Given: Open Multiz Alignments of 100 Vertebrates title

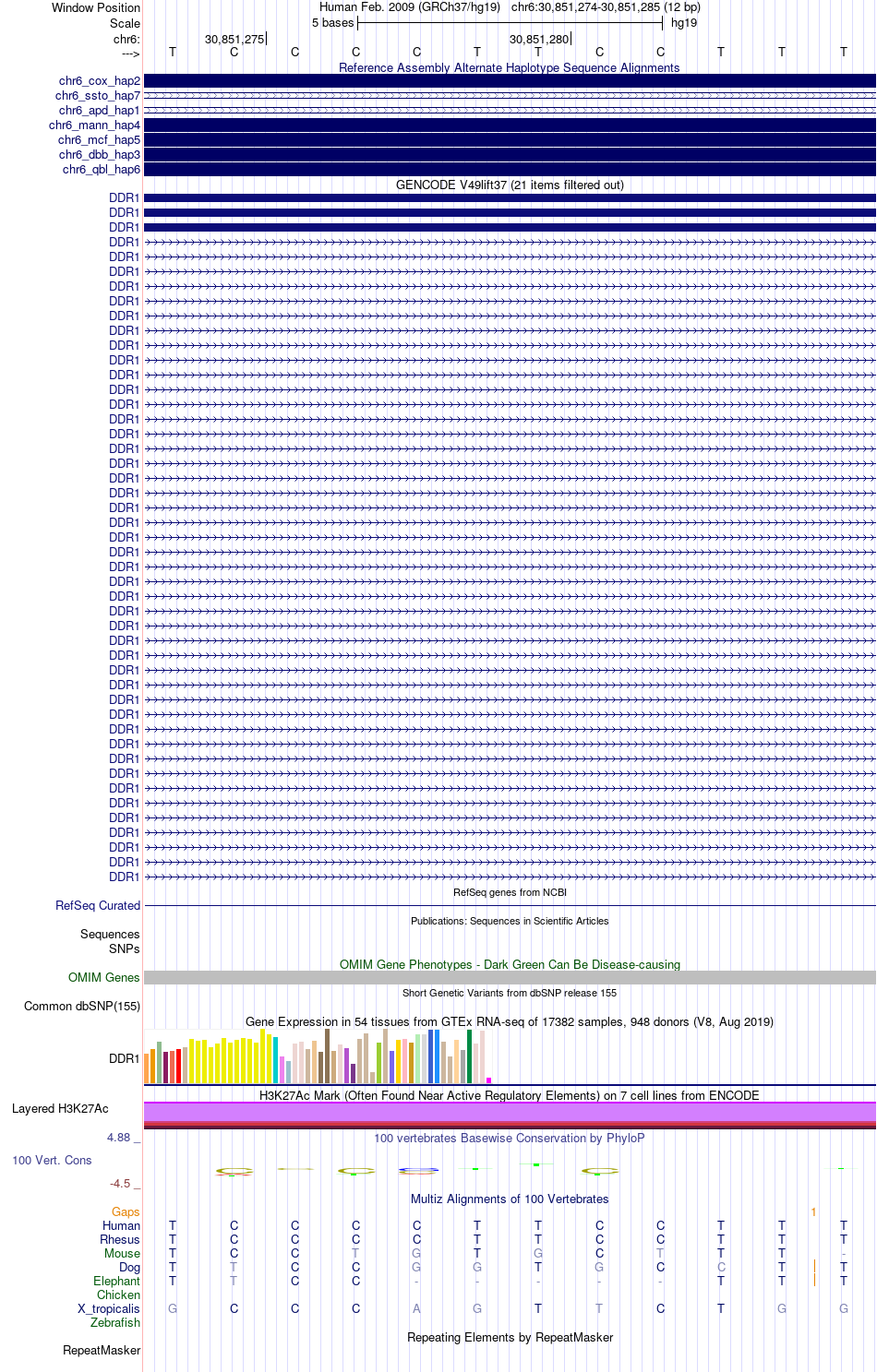Looking at the screenshot, I should (510, 1199).
